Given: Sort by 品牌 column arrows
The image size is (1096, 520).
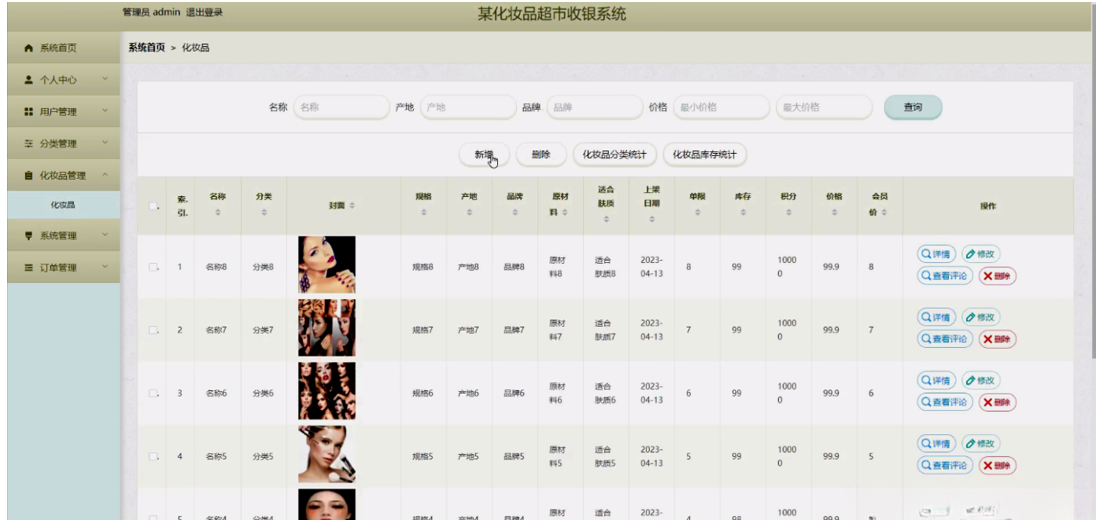Looking at the screenshot, I should click(514, 212).
